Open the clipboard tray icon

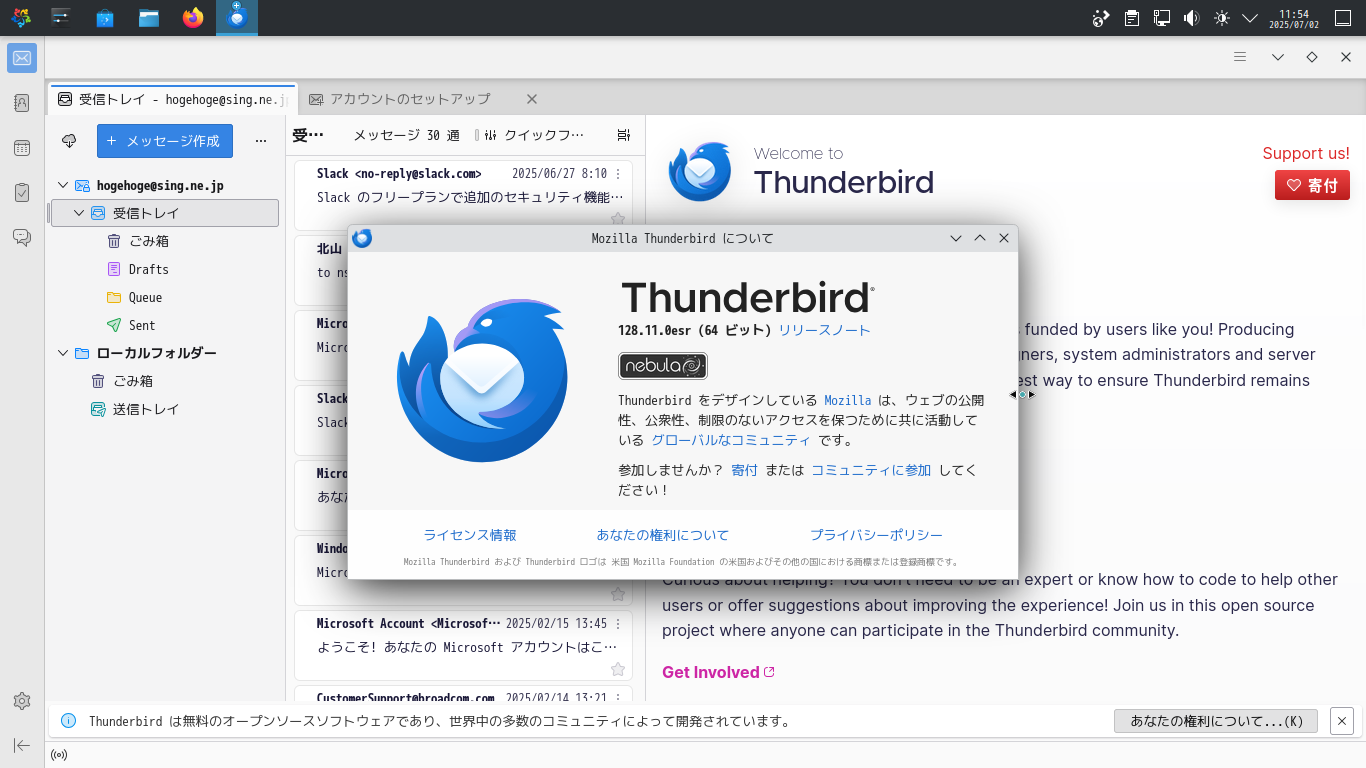1132,18
